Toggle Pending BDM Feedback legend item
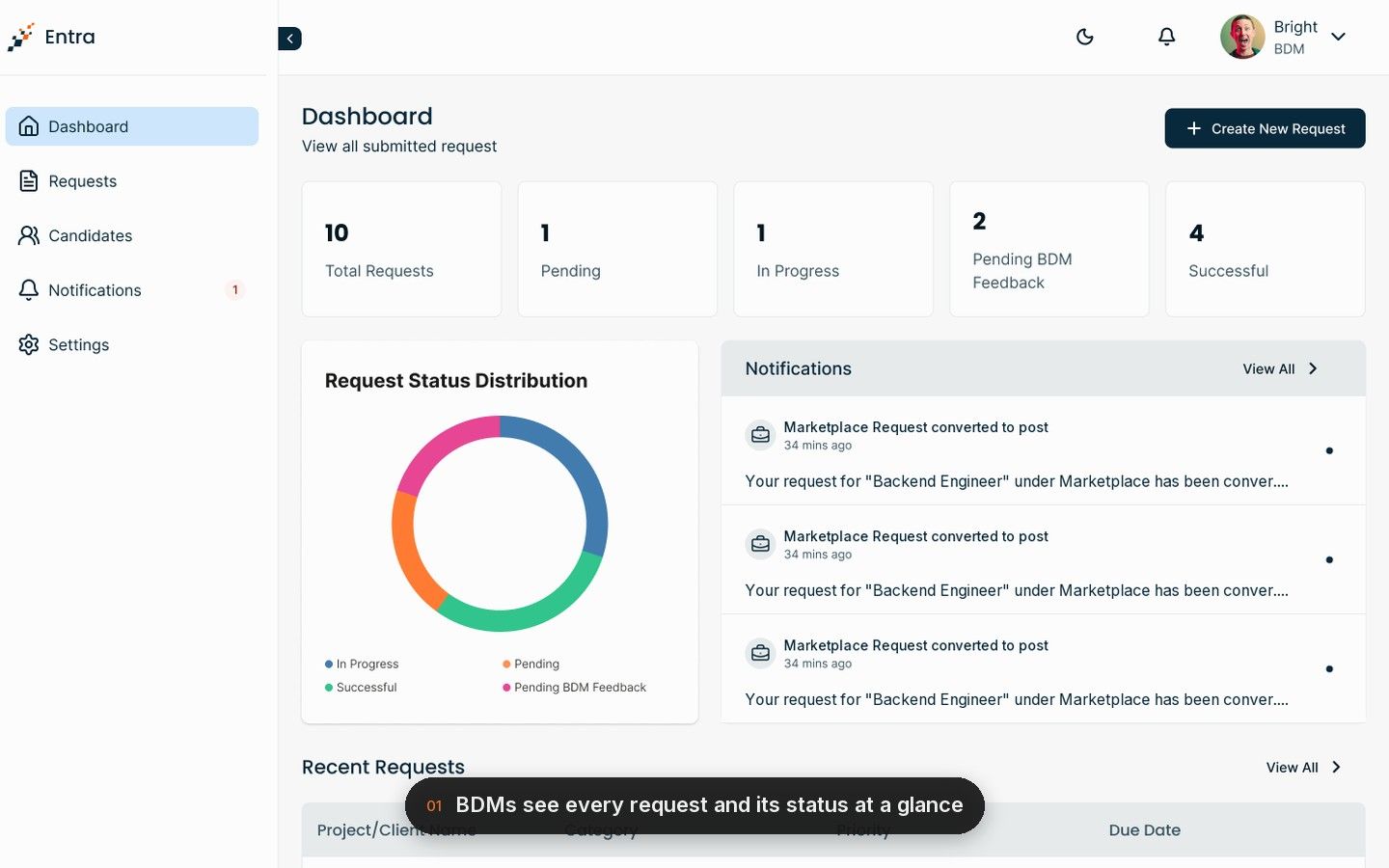The height and width of the screenshot is (868, 1389). pos(574,688)
